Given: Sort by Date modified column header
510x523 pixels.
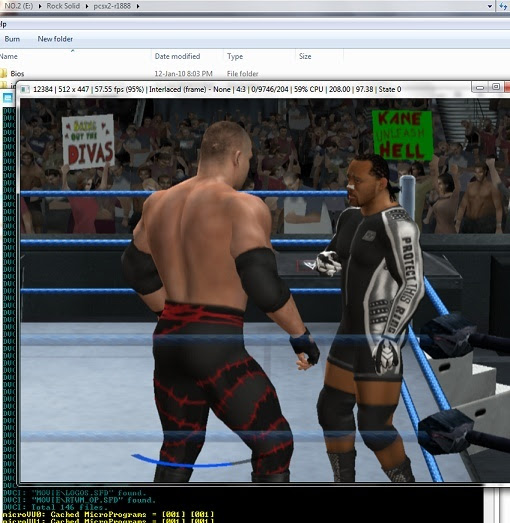Looking at the screenshot, I should point(177,56).
